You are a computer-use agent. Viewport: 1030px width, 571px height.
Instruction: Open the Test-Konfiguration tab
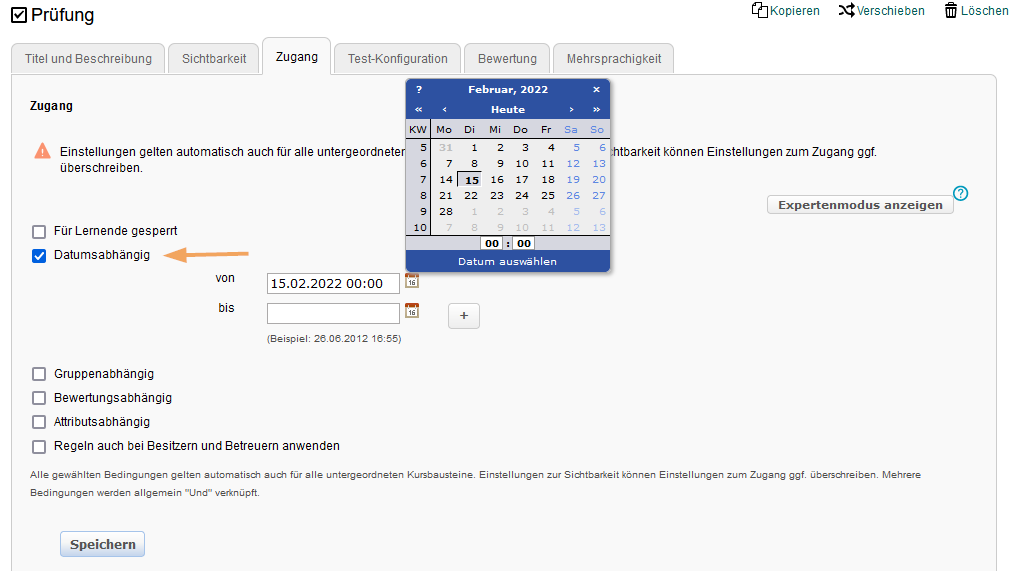(397, 58)
